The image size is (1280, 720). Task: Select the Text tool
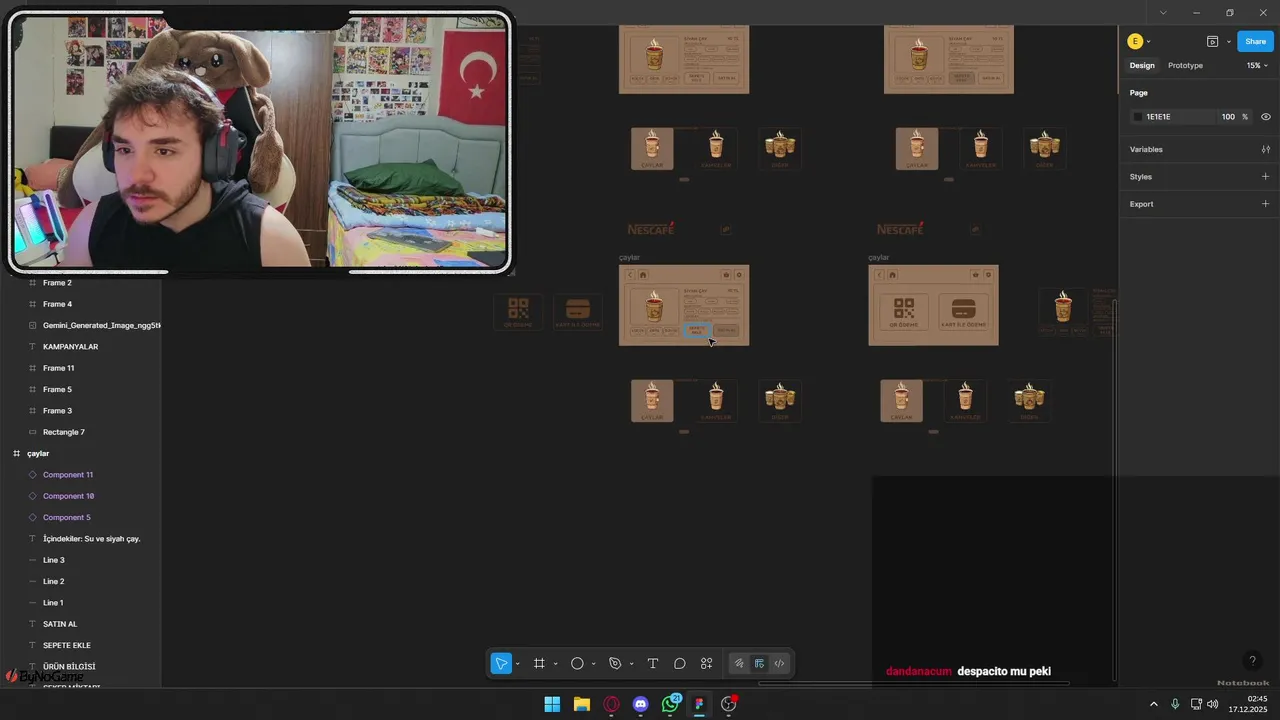[x=653, y=663]
